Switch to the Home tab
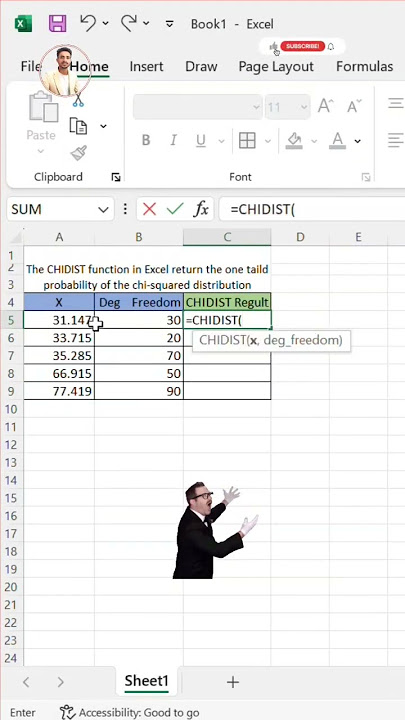Screen dimensions: 405x720 89,67
